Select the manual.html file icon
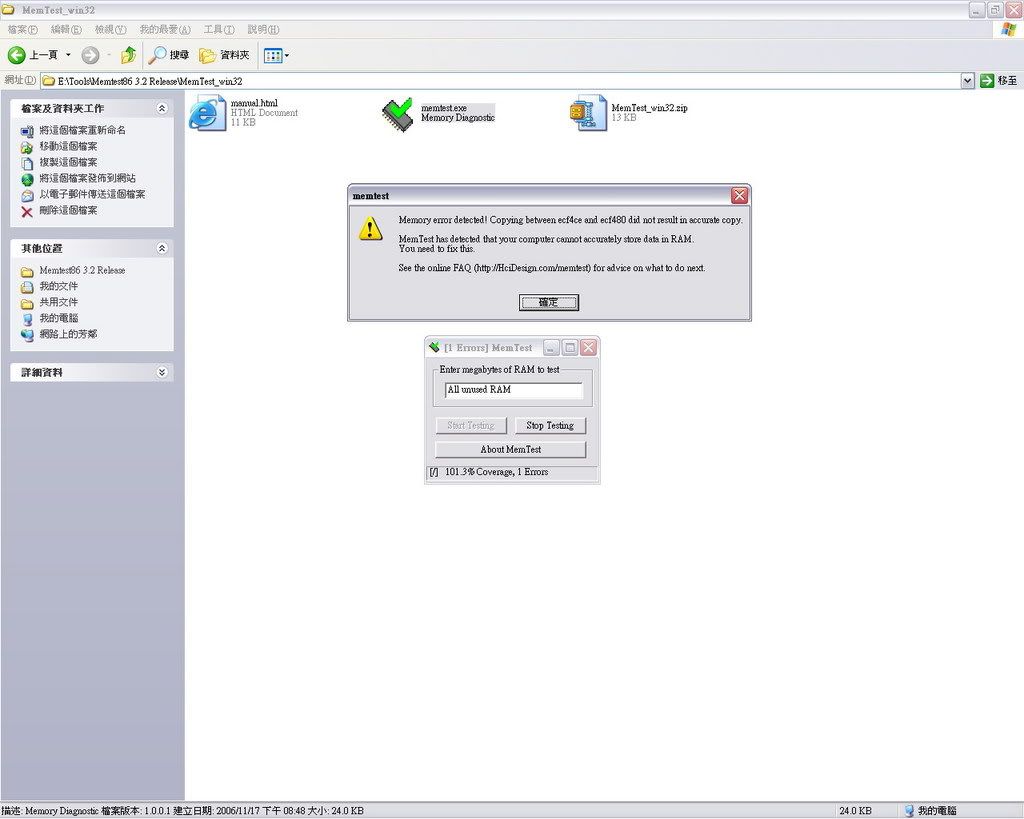This screenshot has height=819, width=1024. tap(207, 113)
